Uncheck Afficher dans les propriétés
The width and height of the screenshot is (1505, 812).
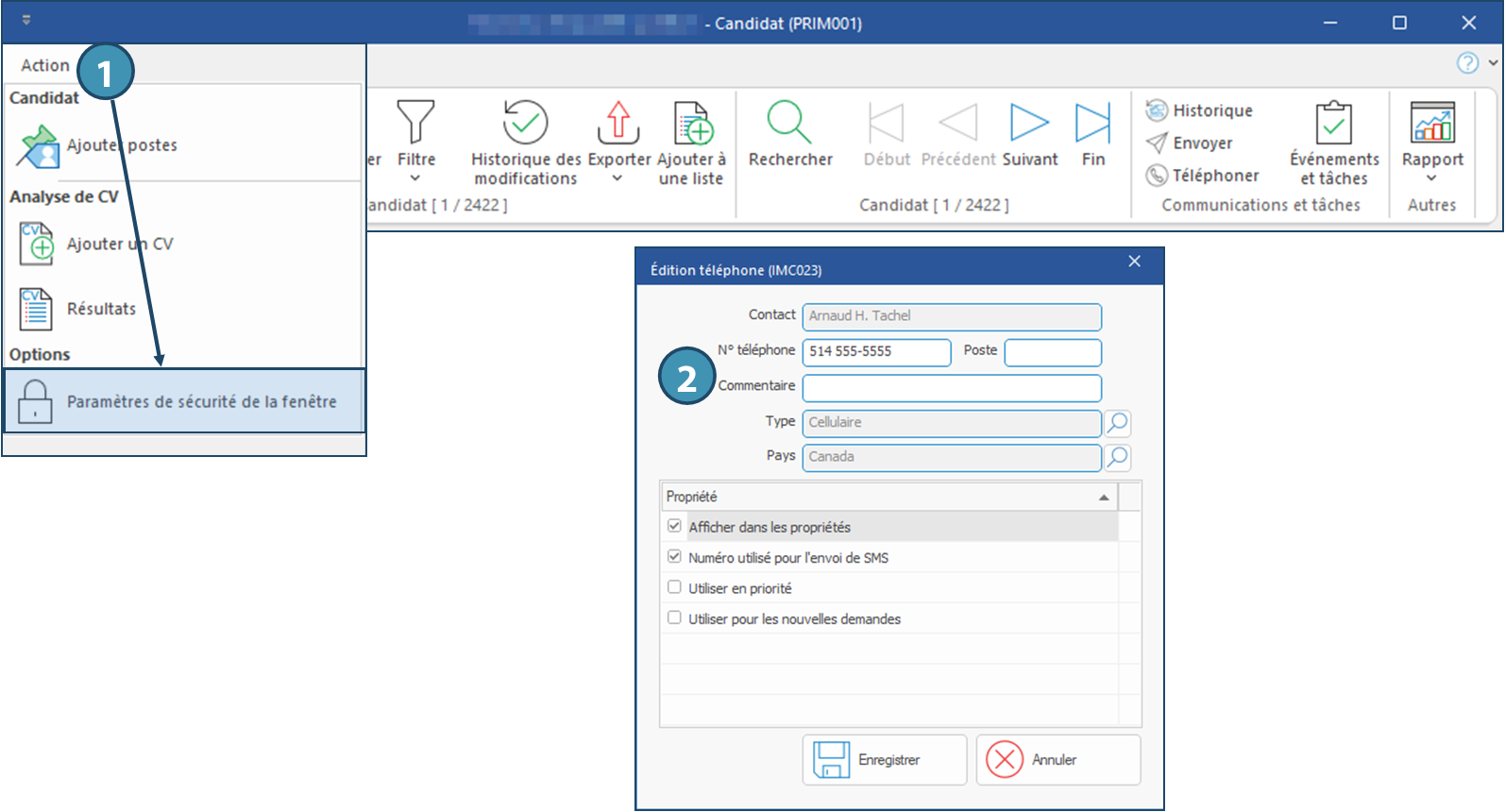click(x=674, y=527)
